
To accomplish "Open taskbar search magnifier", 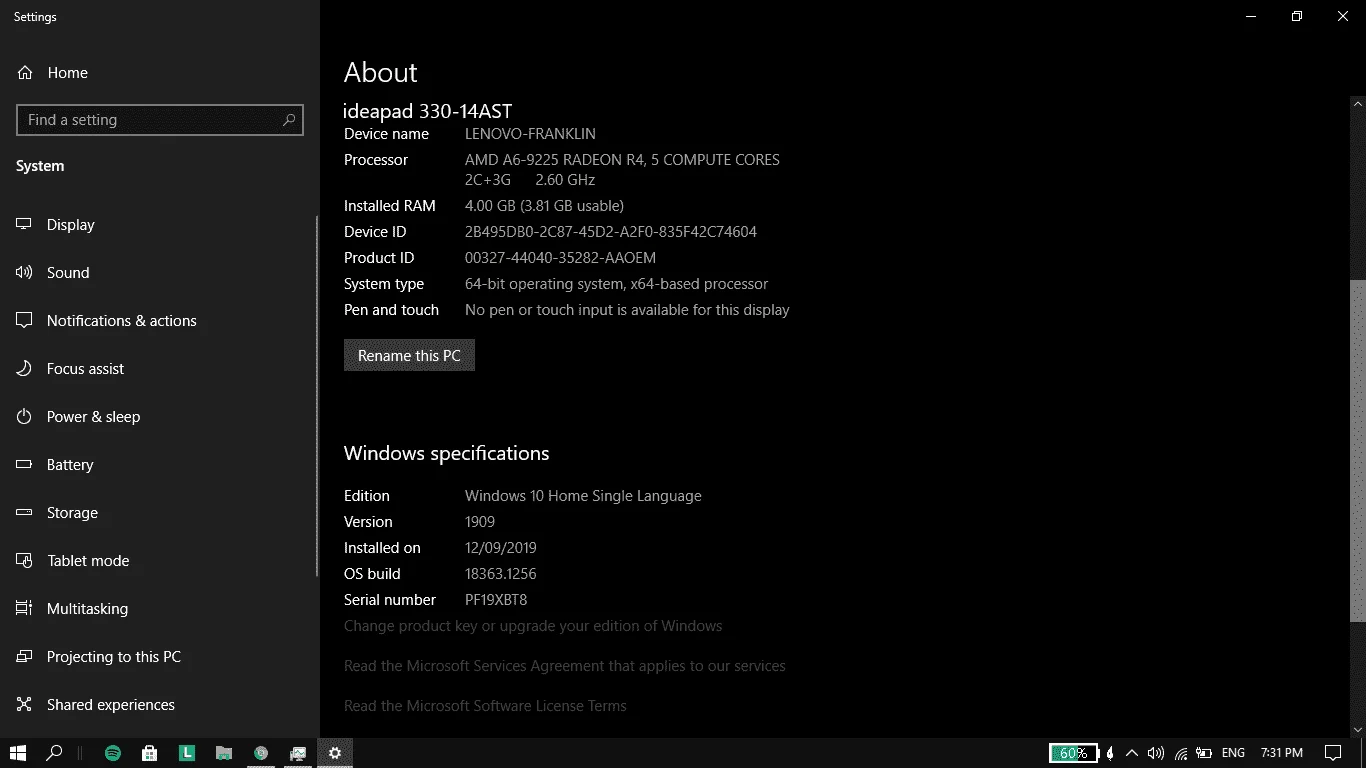I will tap(55, 753).
